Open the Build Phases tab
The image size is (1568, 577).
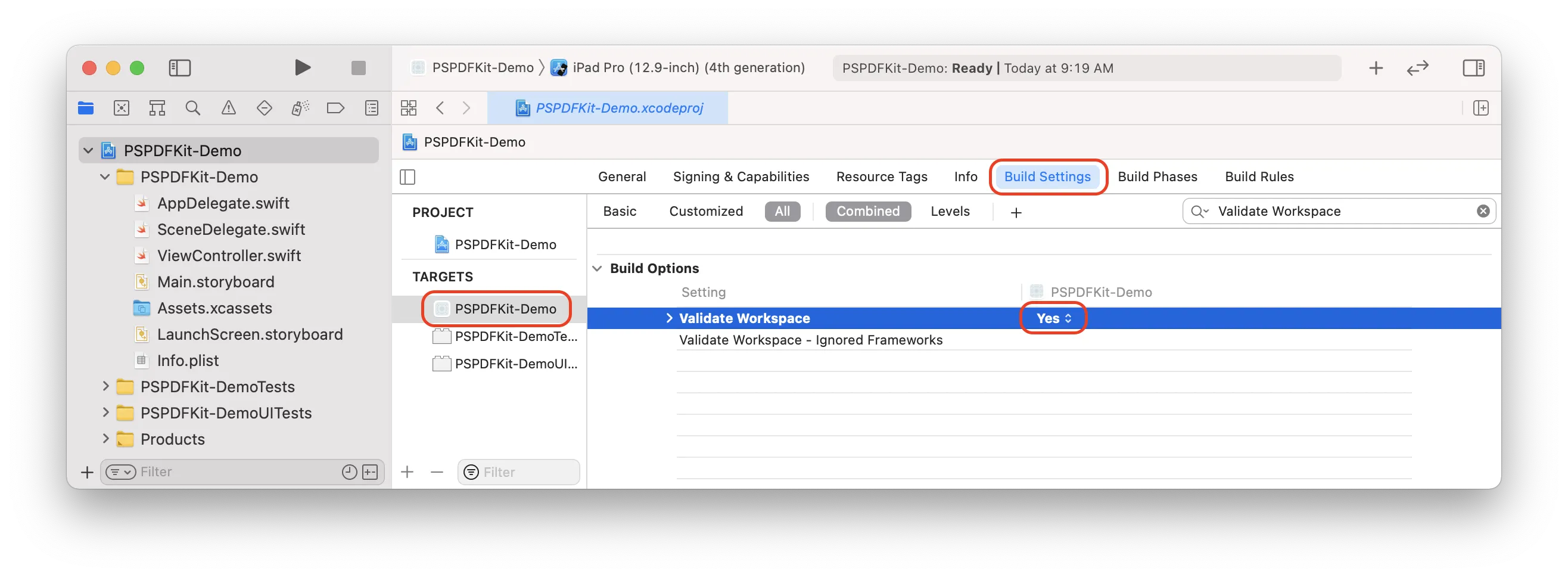click(1157, 176)
